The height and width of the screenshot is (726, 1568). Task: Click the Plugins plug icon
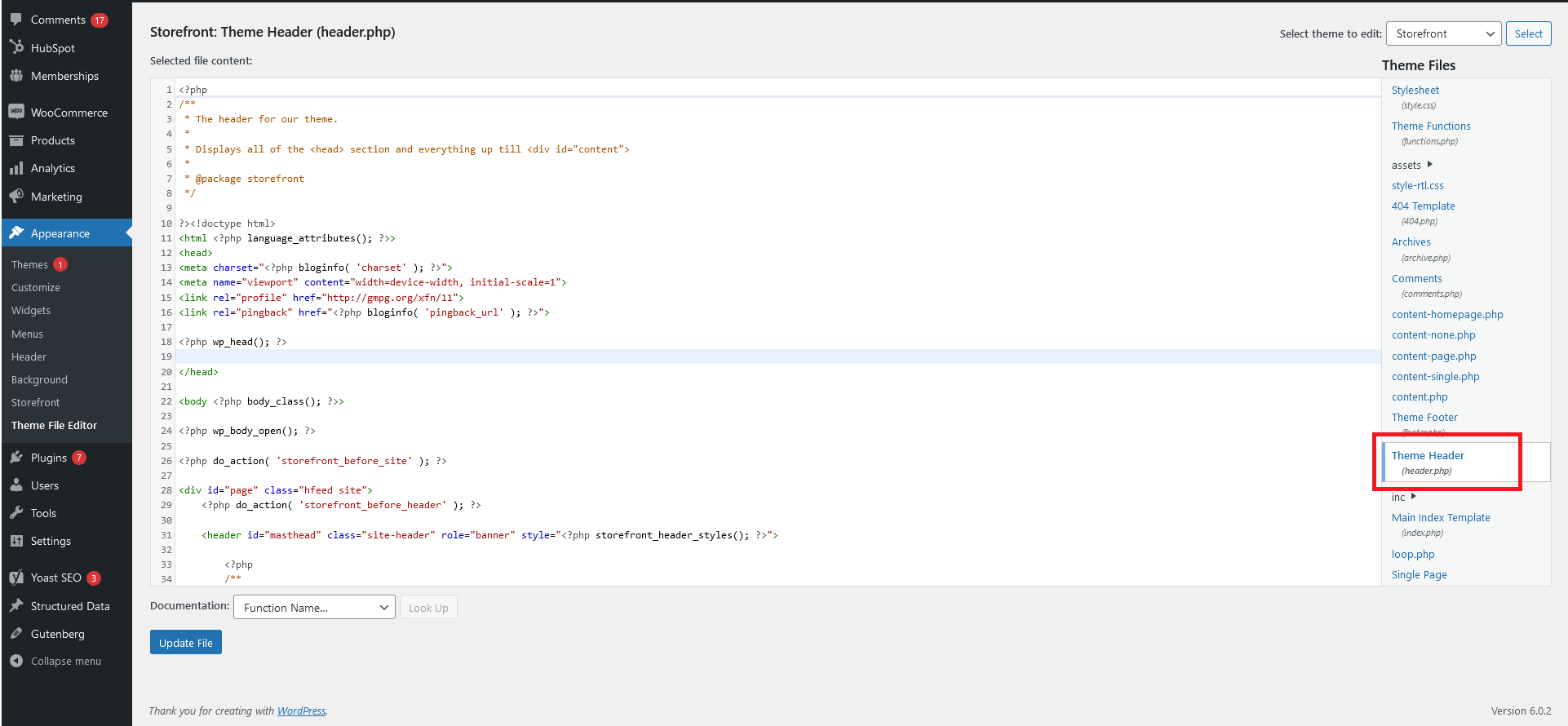tap(16, 458)
